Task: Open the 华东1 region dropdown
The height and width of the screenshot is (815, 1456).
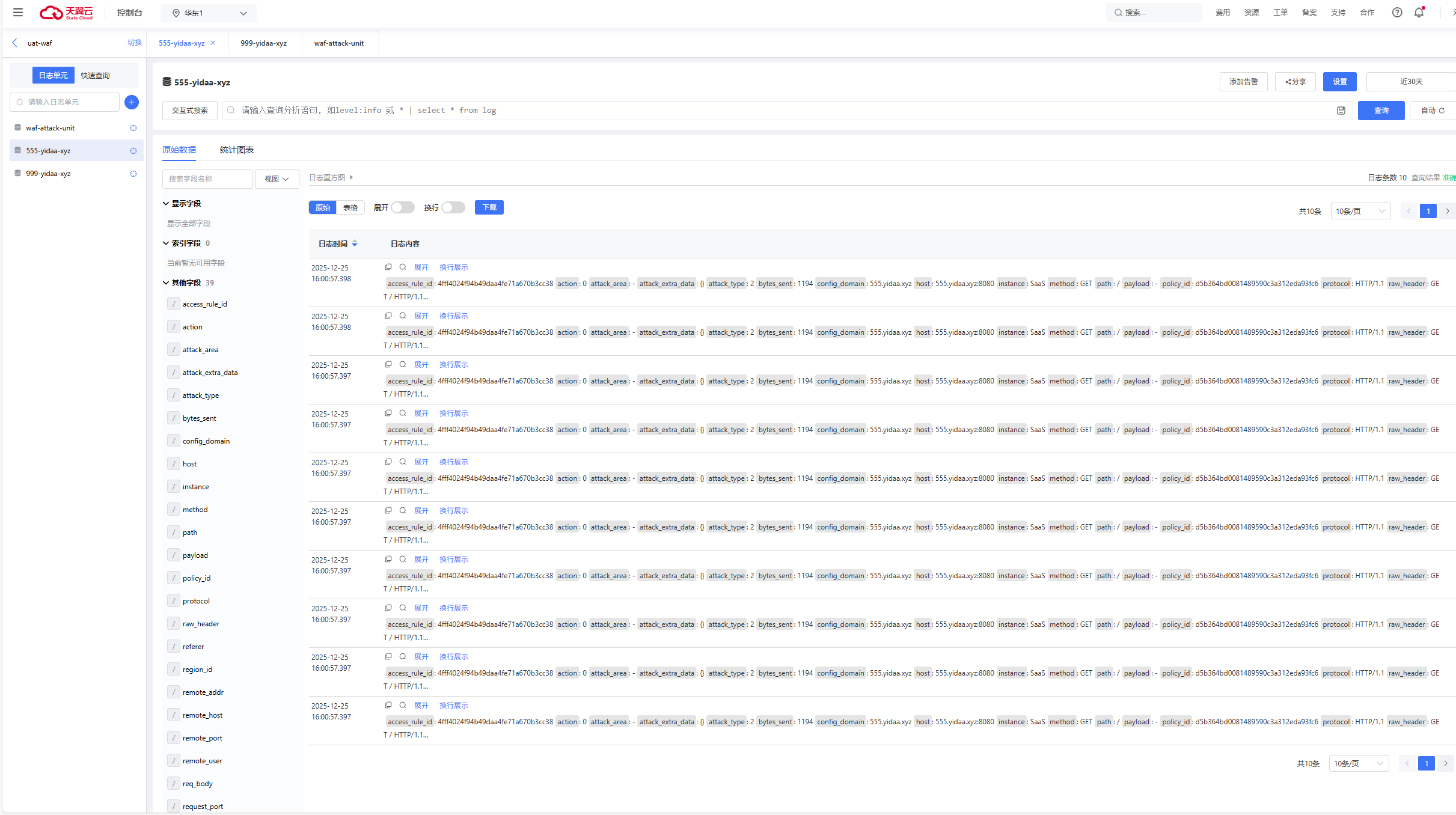Action: click(x=209, y=13)
